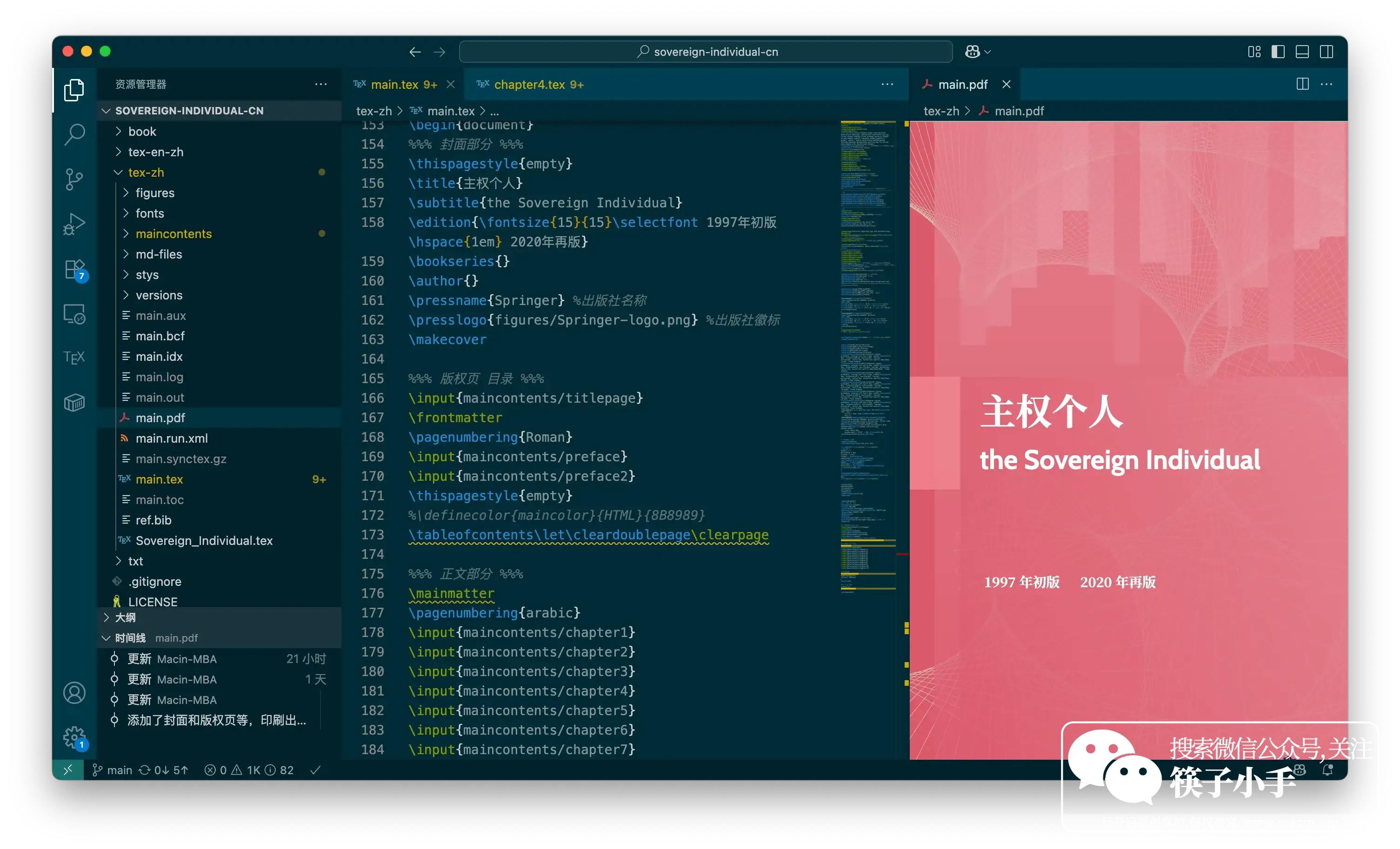The height and width of the screenshot is (849, 1400).
Task: Open the Manage settings gear icon
Action: (x=74, y=737)
